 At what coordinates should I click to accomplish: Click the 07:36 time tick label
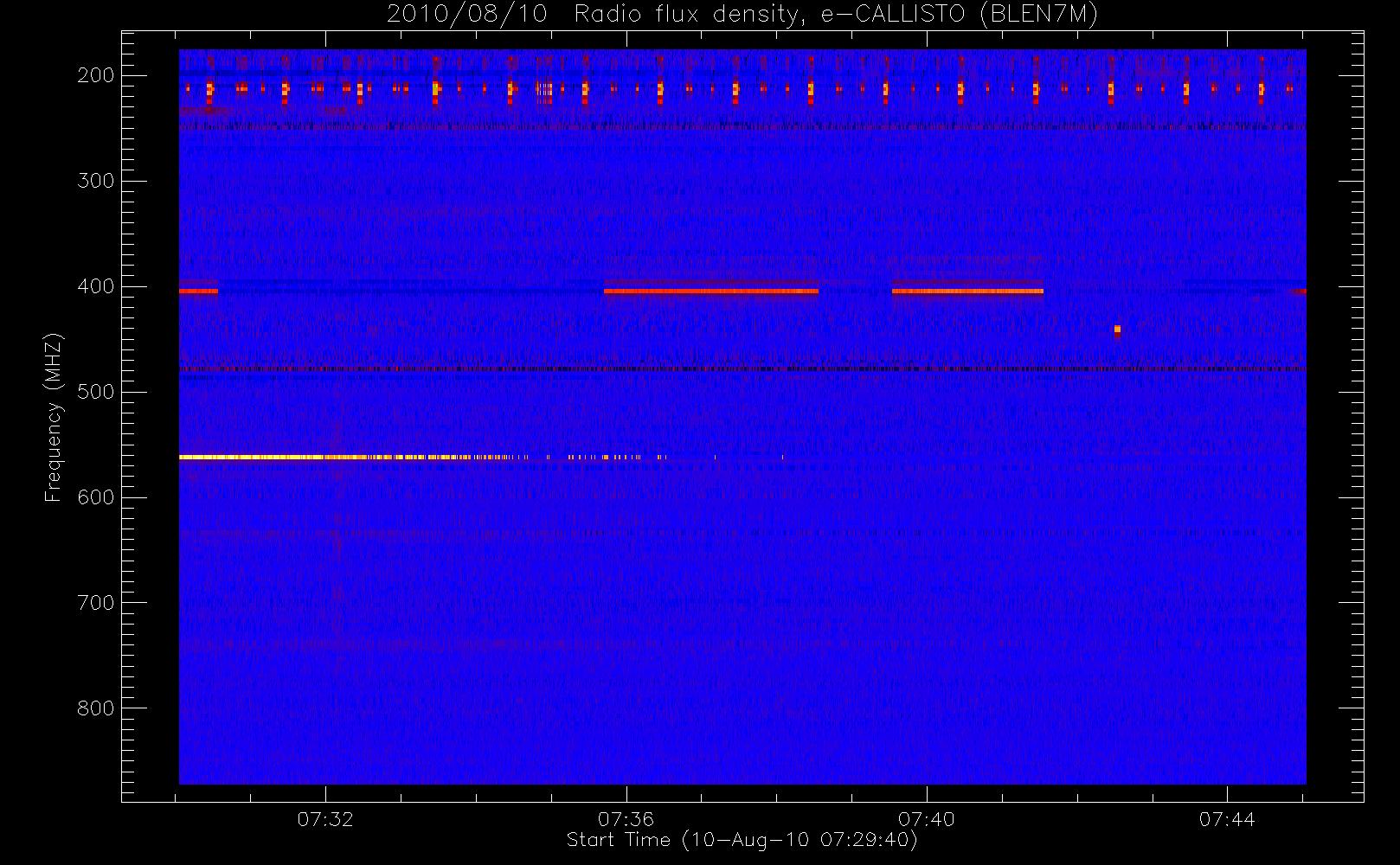pos(626,819)
